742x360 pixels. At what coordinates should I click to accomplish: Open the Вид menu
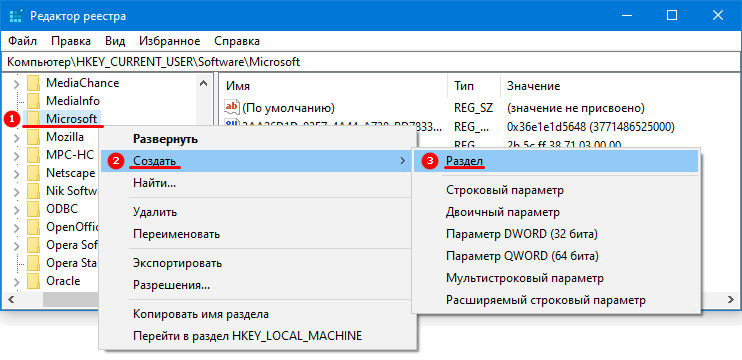(115, 41)
